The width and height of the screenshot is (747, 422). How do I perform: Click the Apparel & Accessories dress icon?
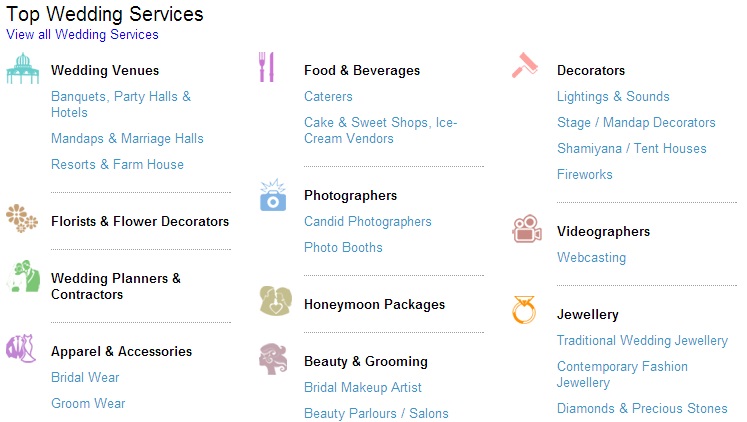click(x=21, y=348)
